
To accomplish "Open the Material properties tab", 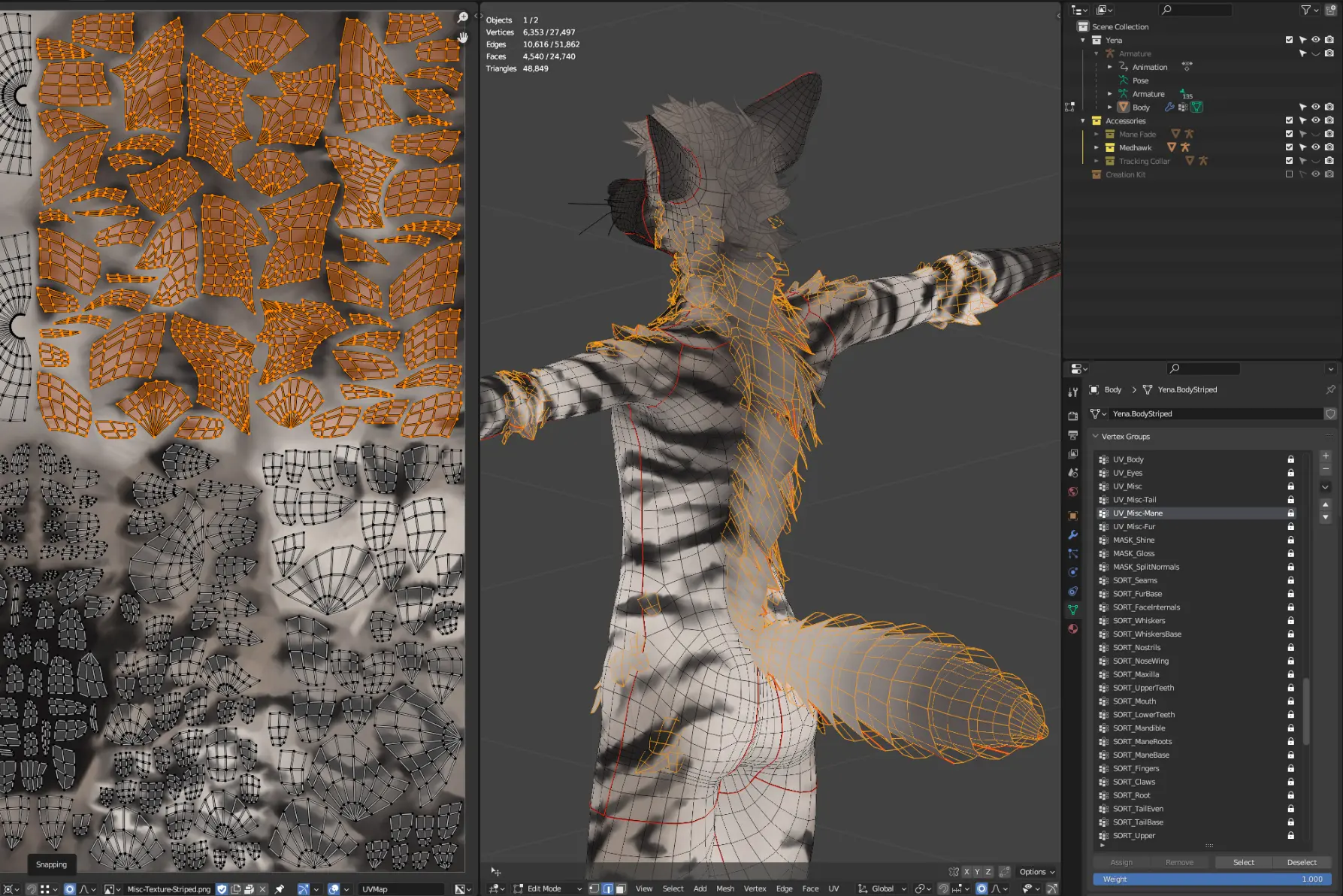I will click(x=1073, y=629).
